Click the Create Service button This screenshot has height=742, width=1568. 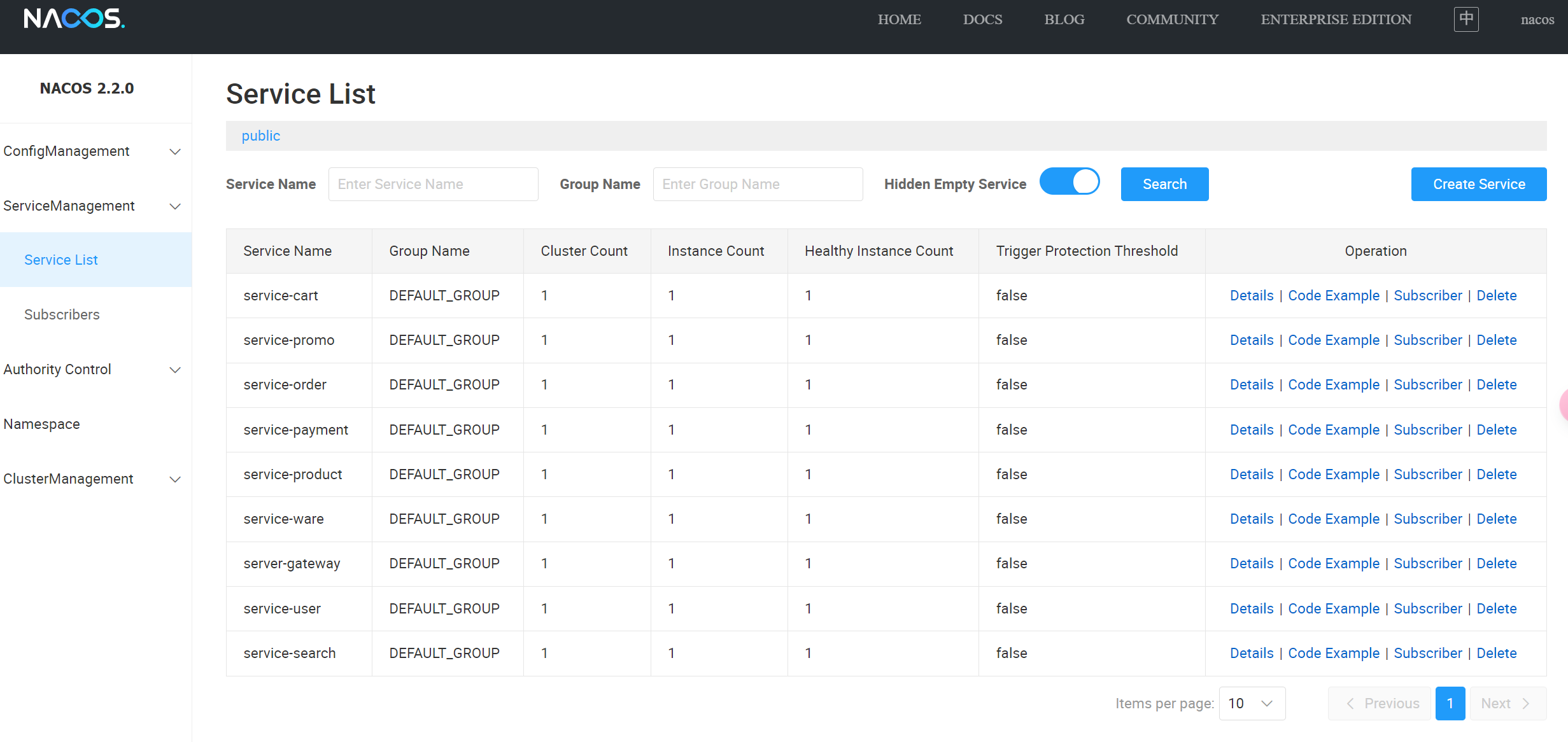[1478, 185]
